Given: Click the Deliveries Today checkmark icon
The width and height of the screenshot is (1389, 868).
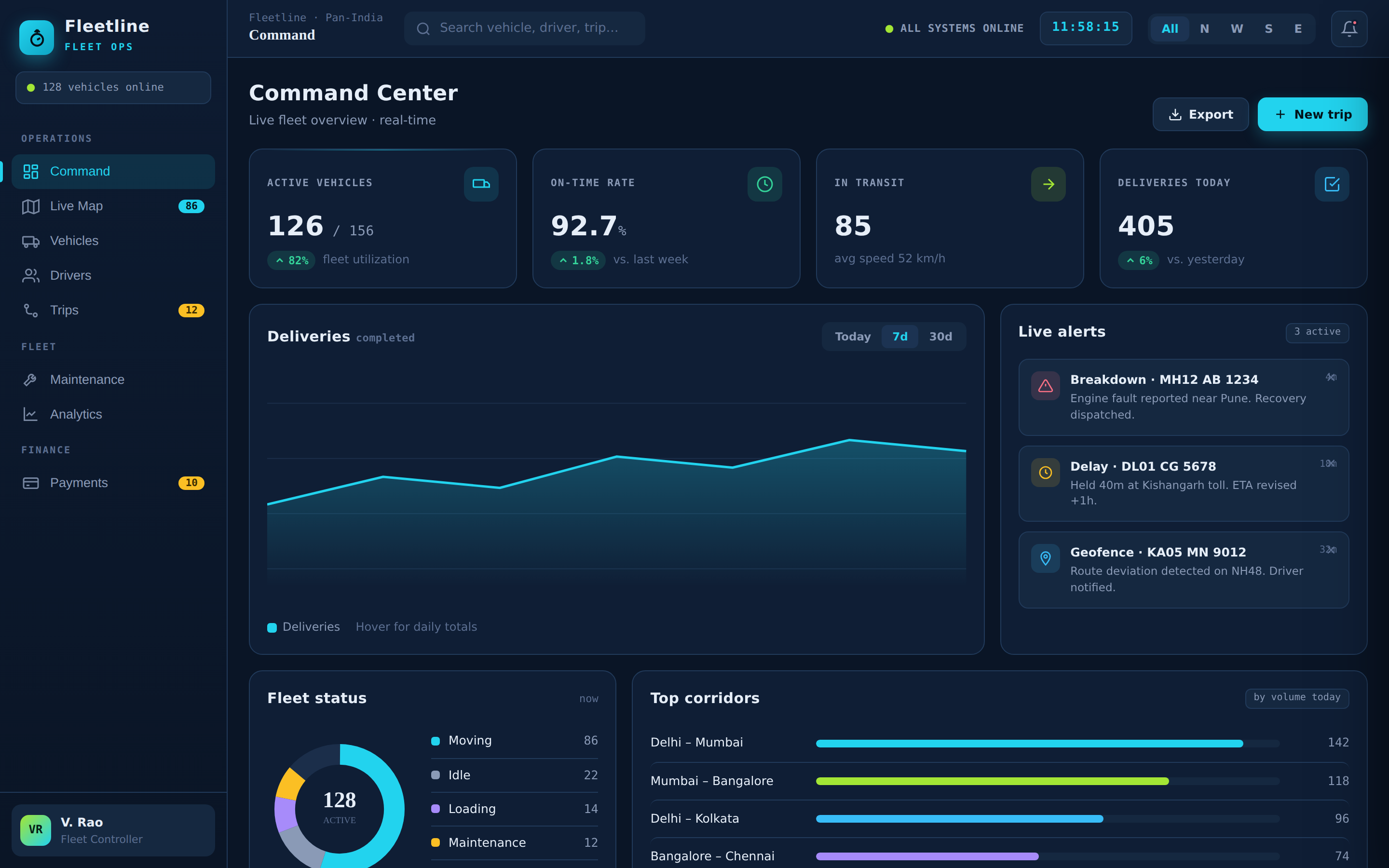Looking at the screenshot, I should click(x=1332, y=184).
